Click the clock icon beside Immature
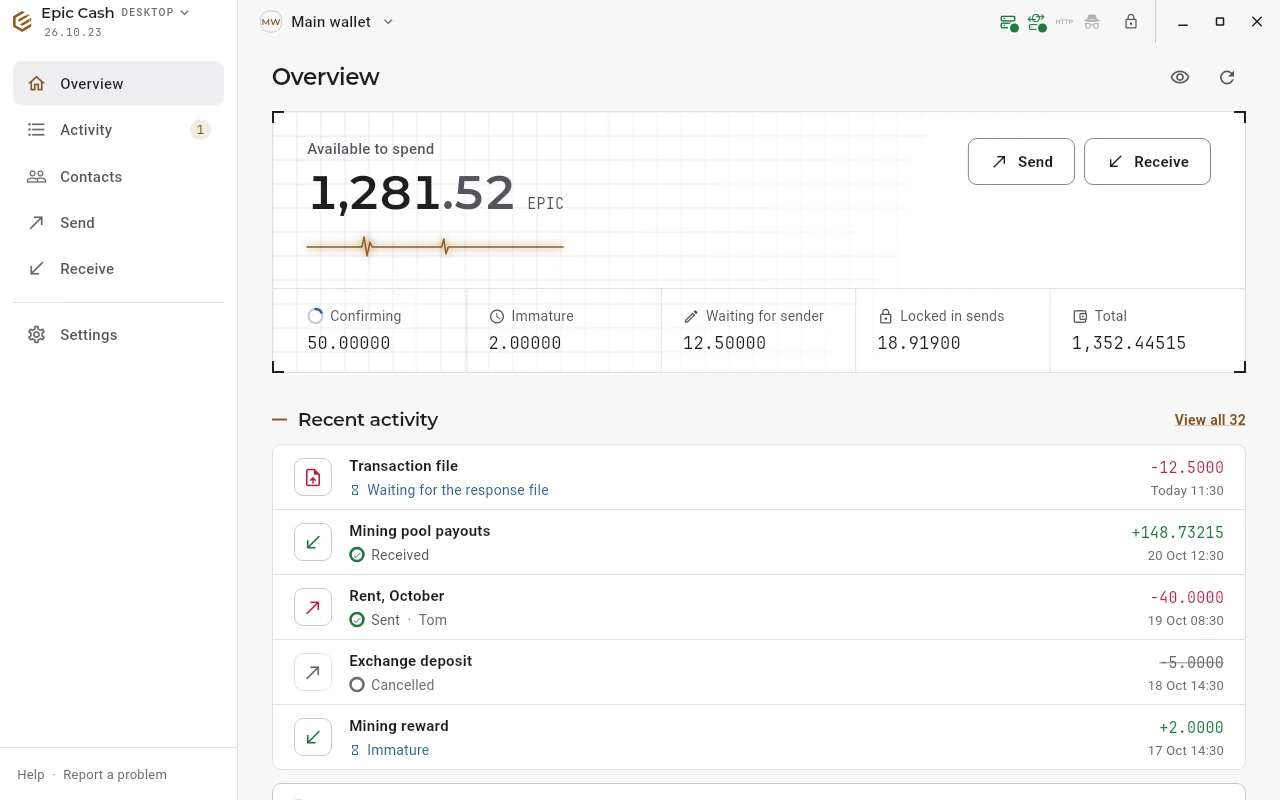Viewport: 1280px width, 800px height. click(497, 316)
